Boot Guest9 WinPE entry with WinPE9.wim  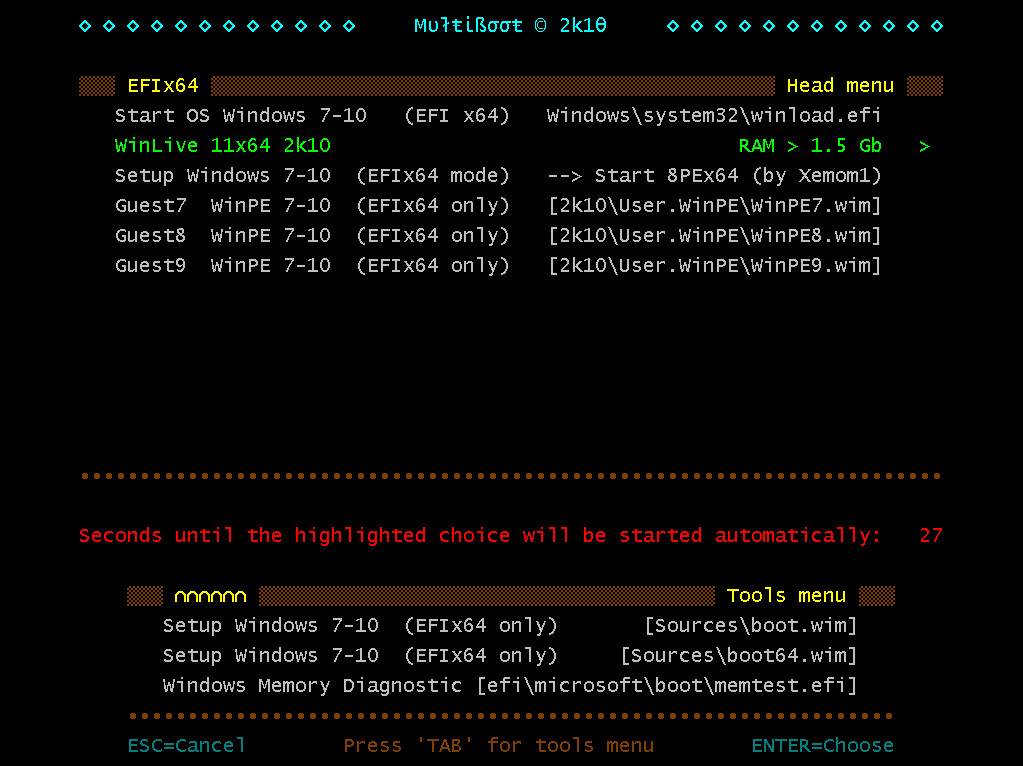(498, 266)
